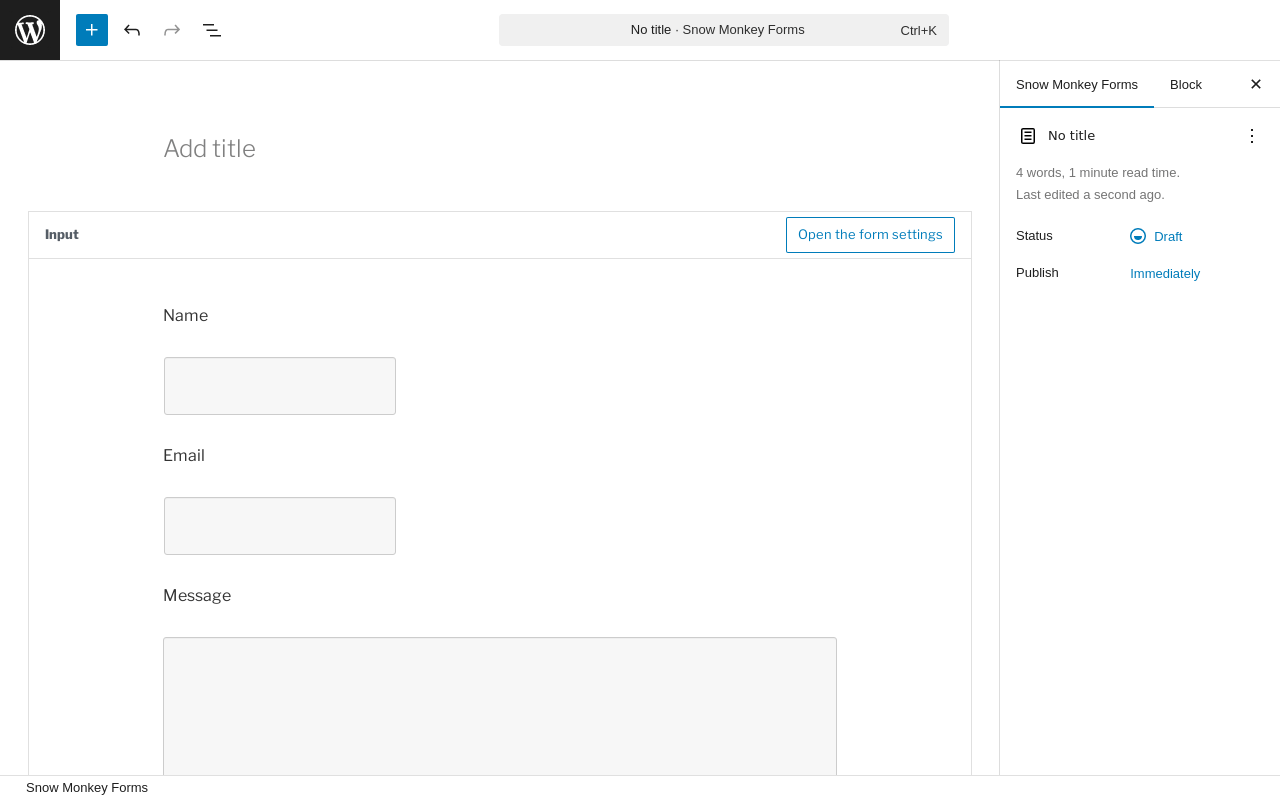Screen dimensions: 1280x800
Task: Change the Draft status
Action: tap(1167, 237)
